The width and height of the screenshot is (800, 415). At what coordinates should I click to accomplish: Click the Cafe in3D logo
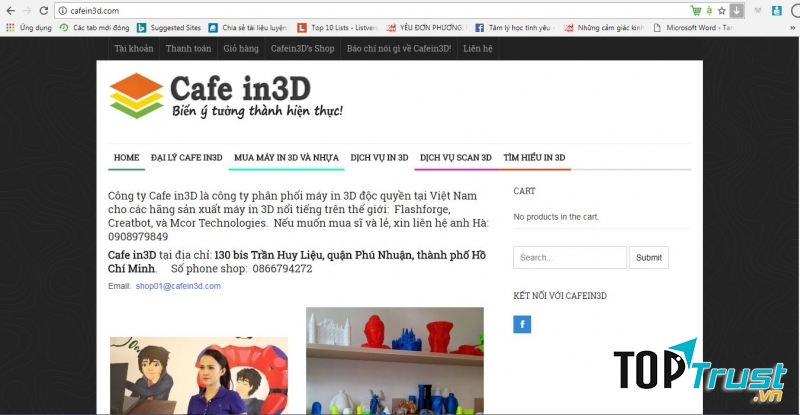tap(226, 96)
